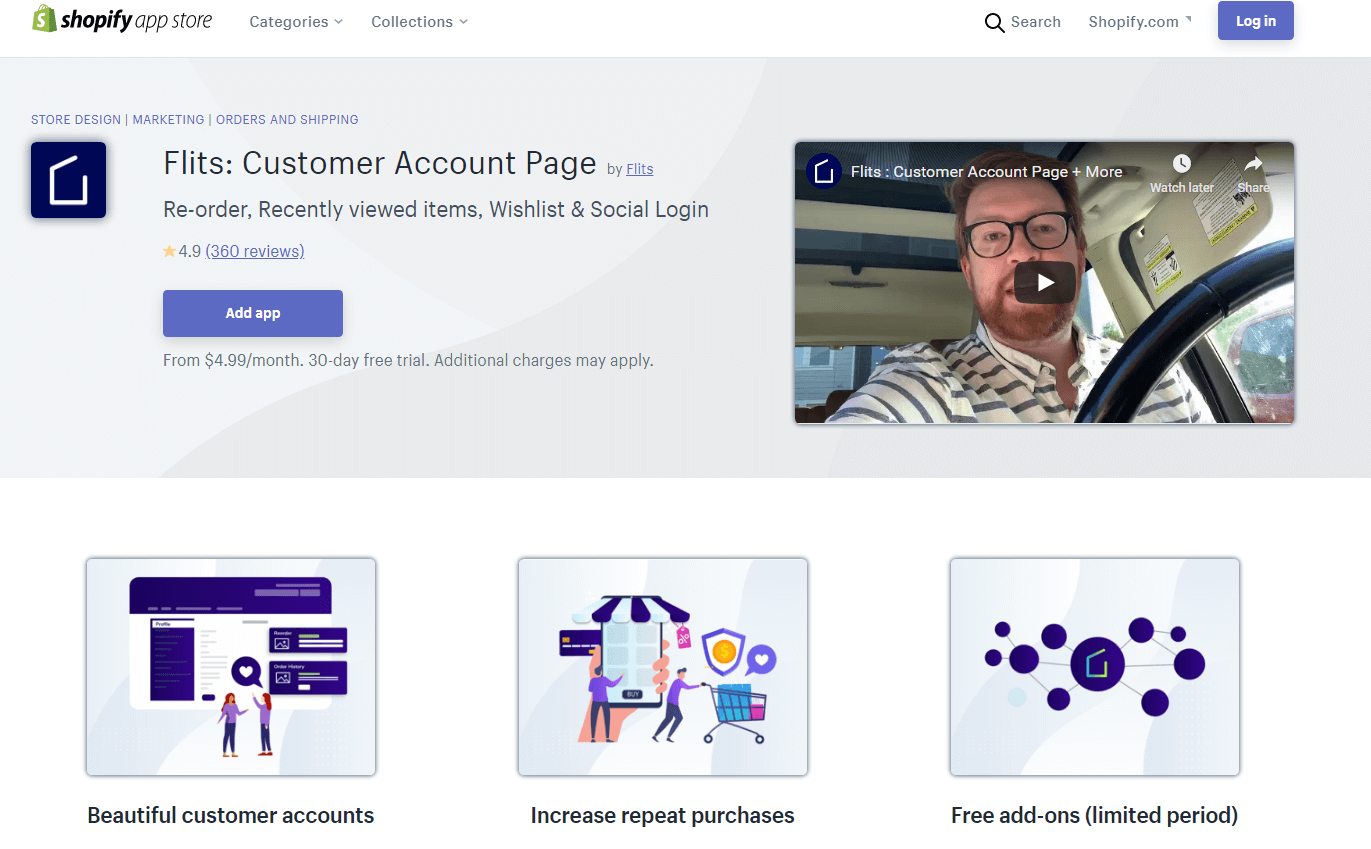Open Search with the magnifier icon

click(x=1022, y=22)
